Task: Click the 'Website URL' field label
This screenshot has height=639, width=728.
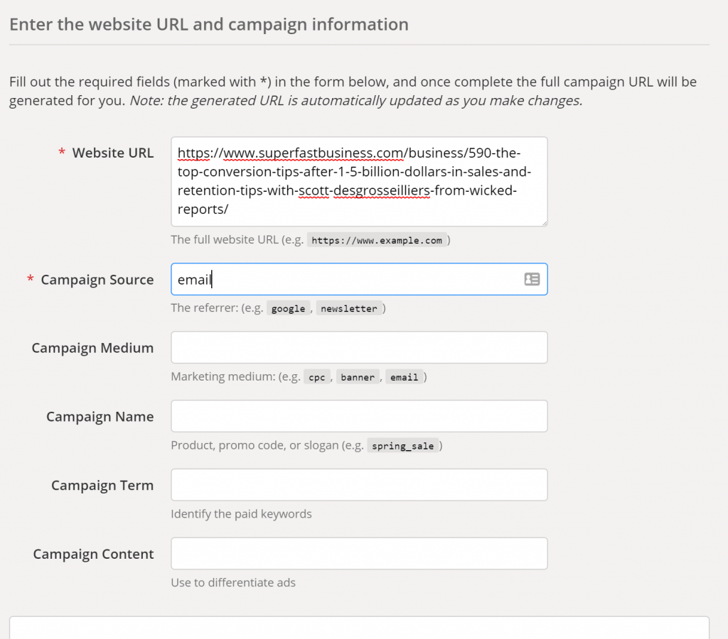Action: pyautogui.click(x=112, y=153)
